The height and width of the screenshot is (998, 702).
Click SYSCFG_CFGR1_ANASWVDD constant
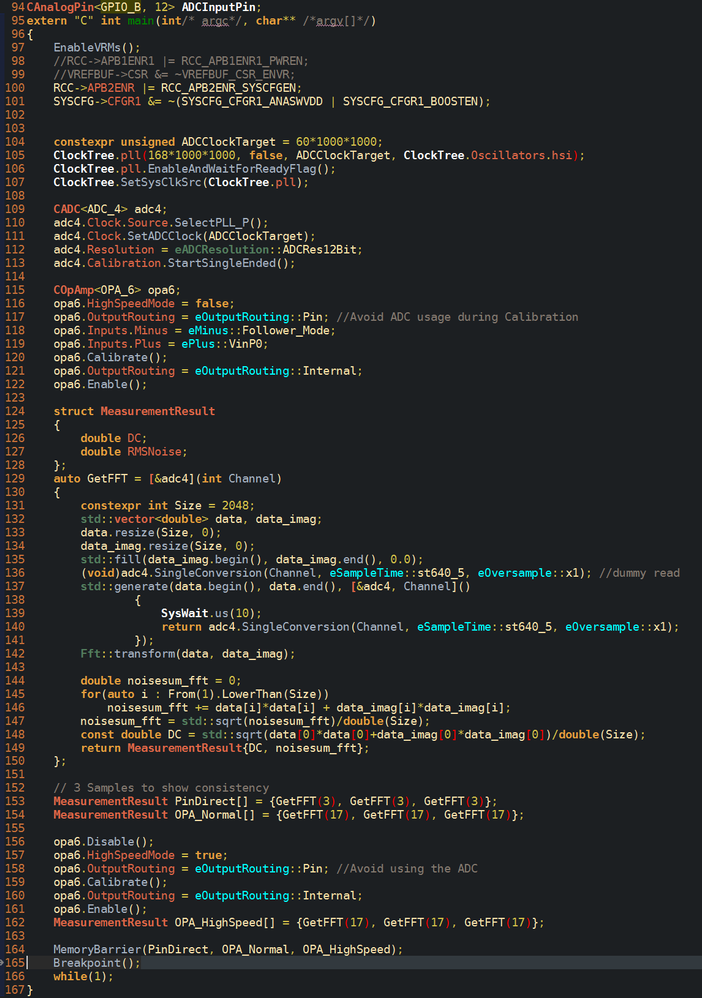(252, 101)
